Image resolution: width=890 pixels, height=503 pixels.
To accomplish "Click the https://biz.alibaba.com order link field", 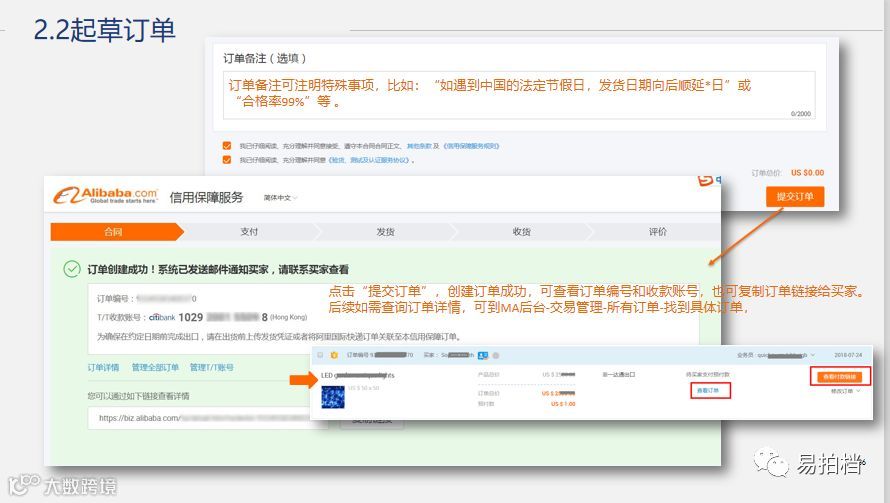I will [208, 418].
